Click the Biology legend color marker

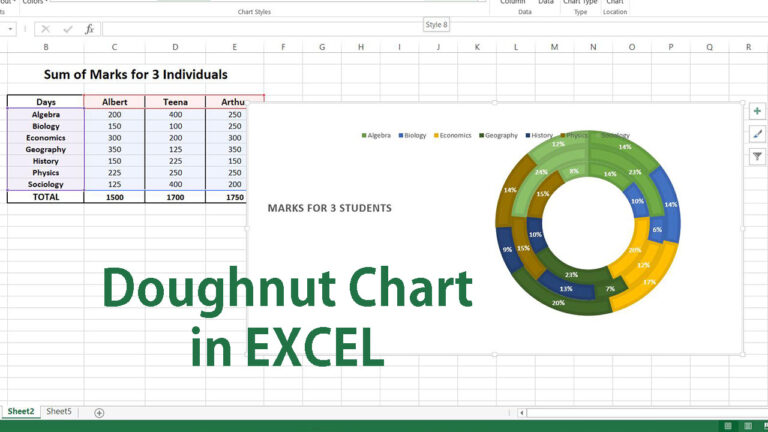(x=401, y=136)
